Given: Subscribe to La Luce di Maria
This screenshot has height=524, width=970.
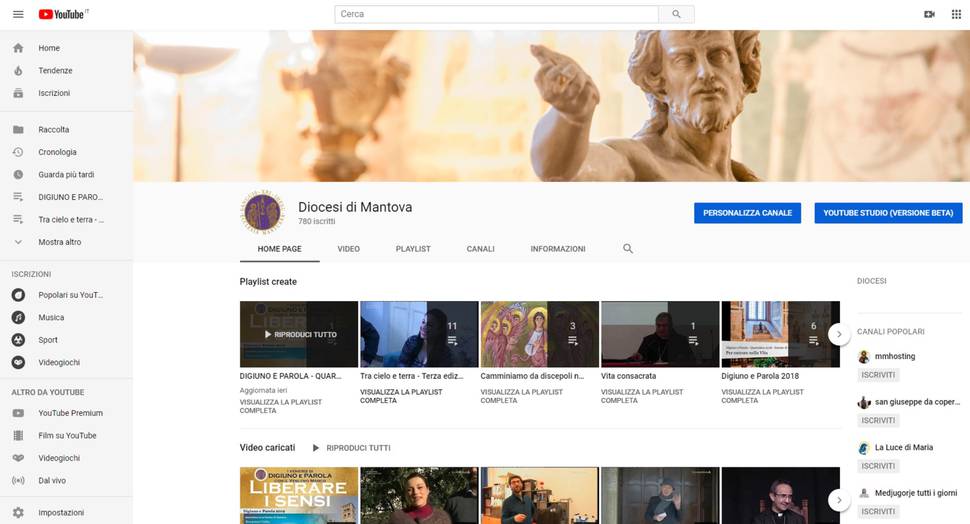Looking at the screenshot, I should [878, 466].
